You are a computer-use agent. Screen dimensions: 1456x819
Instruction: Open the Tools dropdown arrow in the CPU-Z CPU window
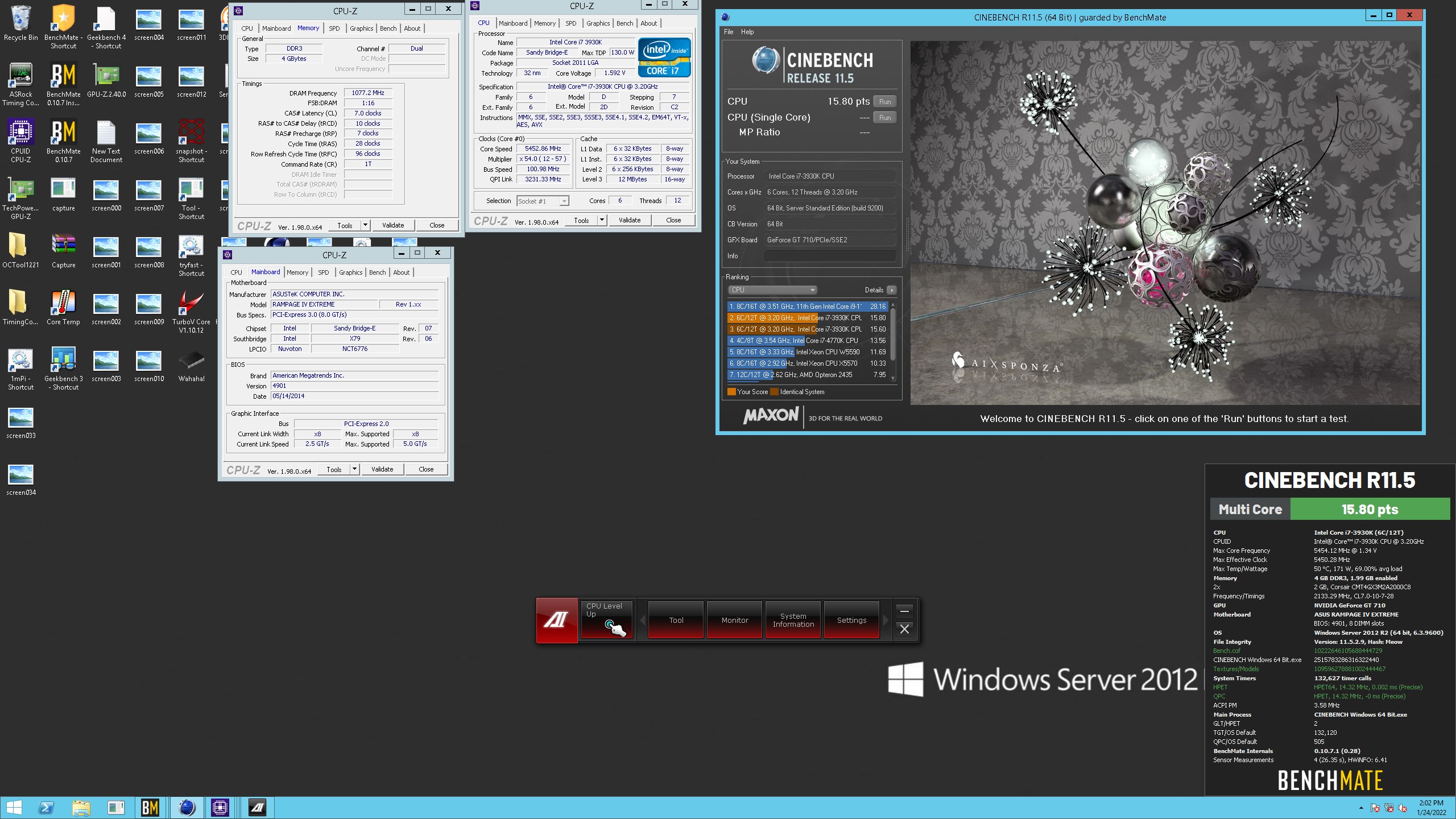pos(602,220)
